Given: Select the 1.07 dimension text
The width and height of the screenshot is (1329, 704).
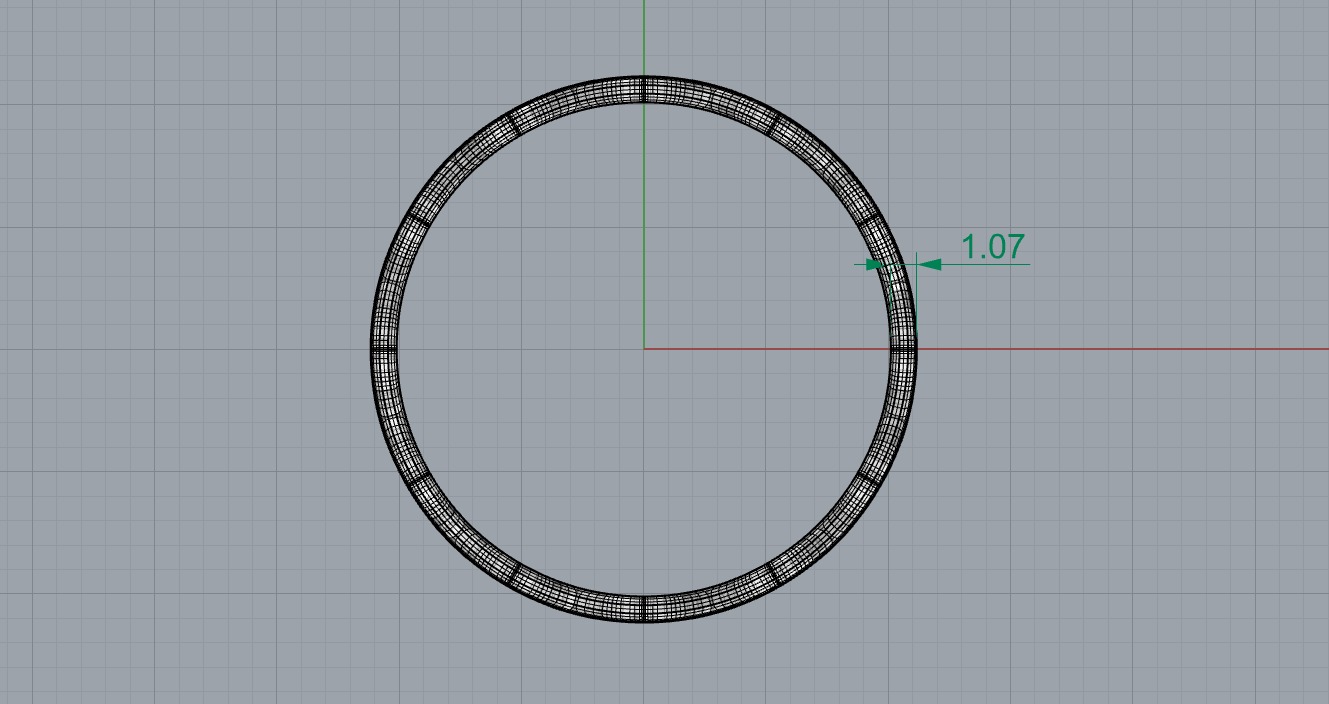Looking at the screenshot, I should point(993,247).
